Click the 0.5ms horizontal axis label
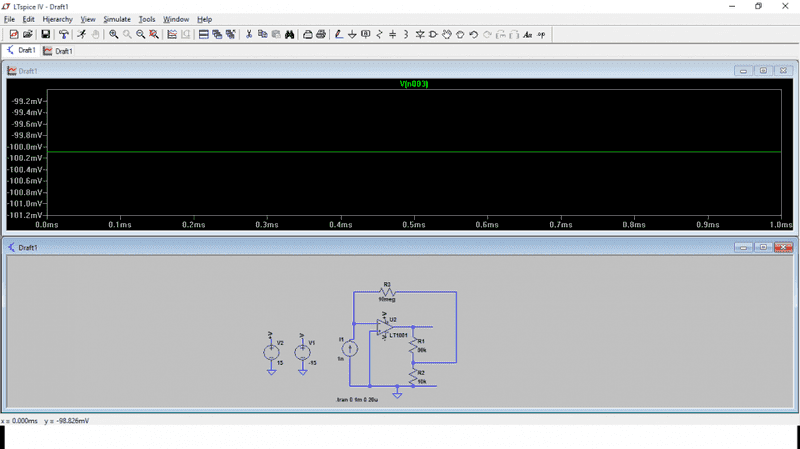This screenshot has width=800, height=449. click(x=413, y=224)
